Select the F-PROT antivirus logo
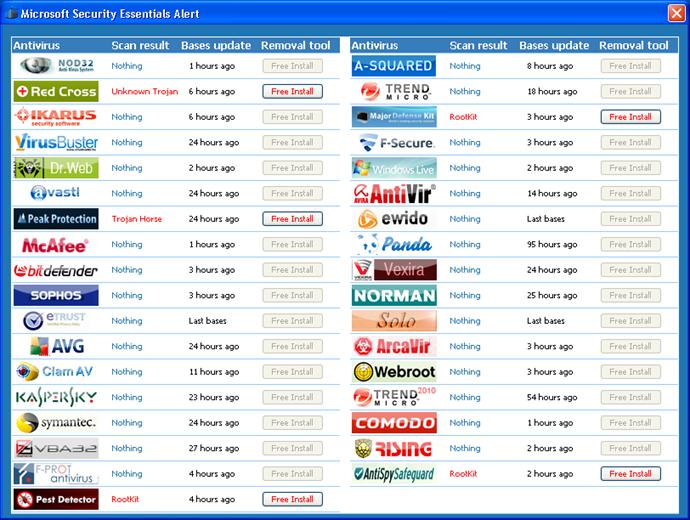Viewport: 690px width, 520px height. [56, 474]
